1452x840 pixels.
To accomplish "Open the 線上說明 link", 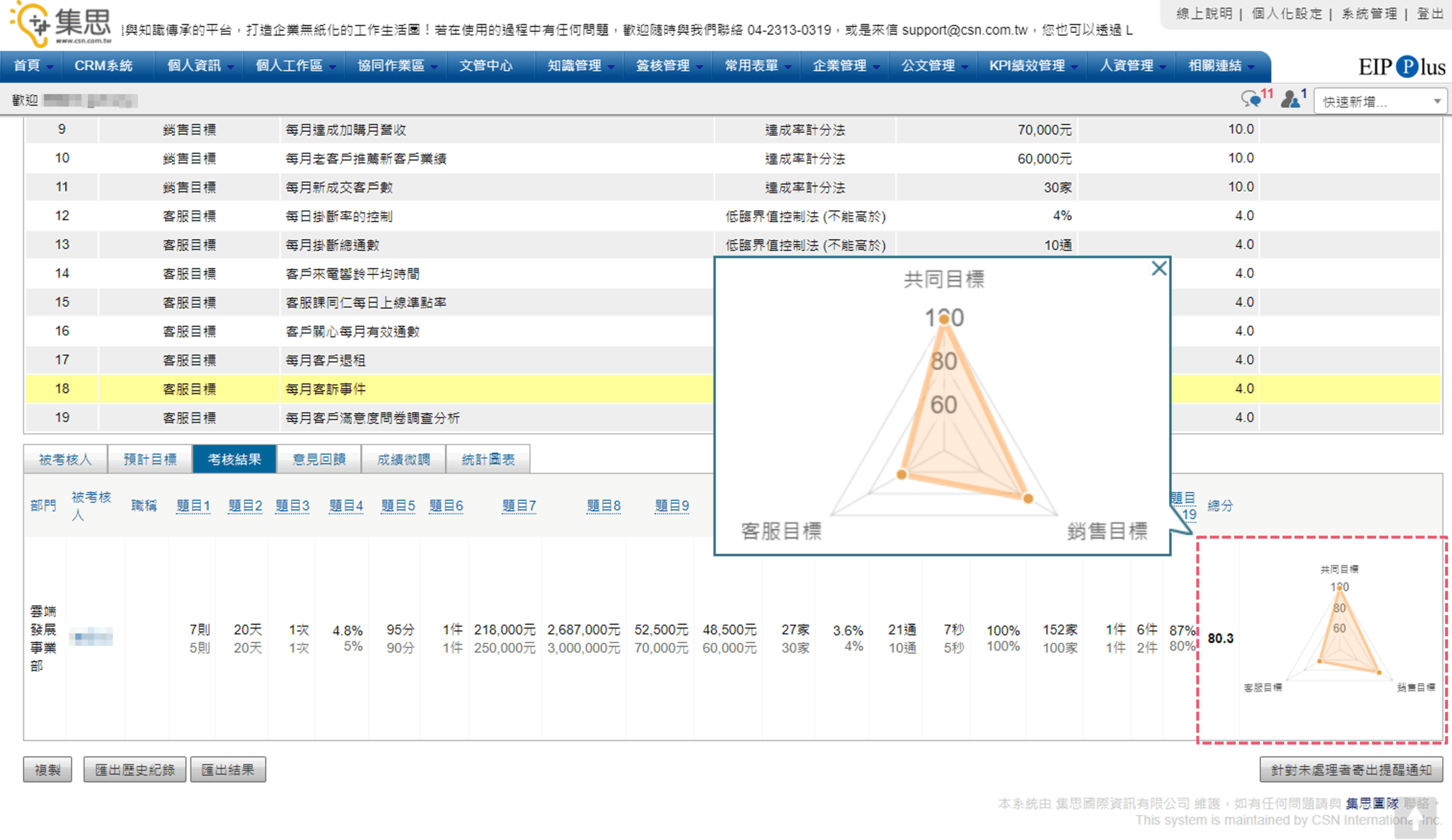I will tap(1204, 12).
